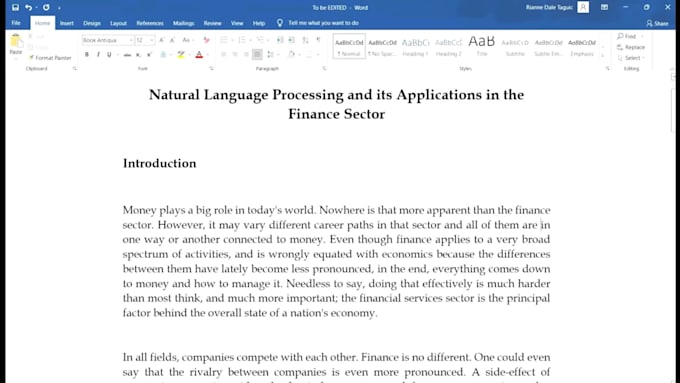Open underline style dropdown arrow
This screenshot has width=680, height=383.
coord(117,55)
